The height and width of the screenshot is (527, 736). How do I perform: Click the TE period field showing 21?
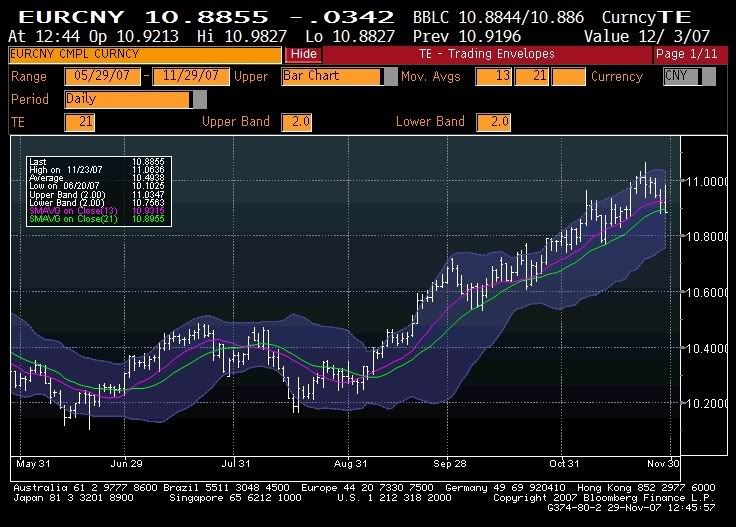[79, 122]
